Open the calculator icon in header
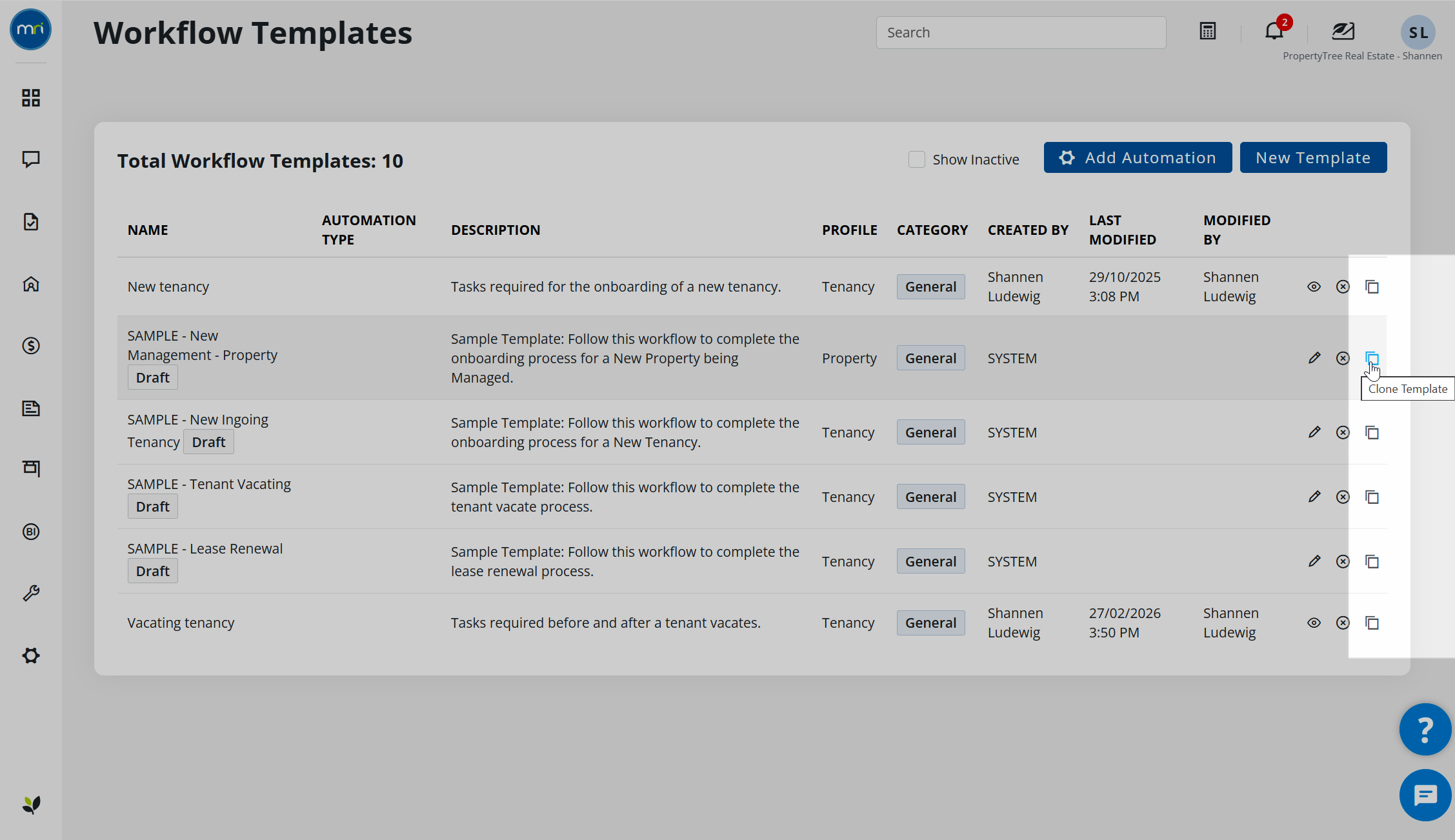Screen dimensions: 1455x840 point(1208,31)
